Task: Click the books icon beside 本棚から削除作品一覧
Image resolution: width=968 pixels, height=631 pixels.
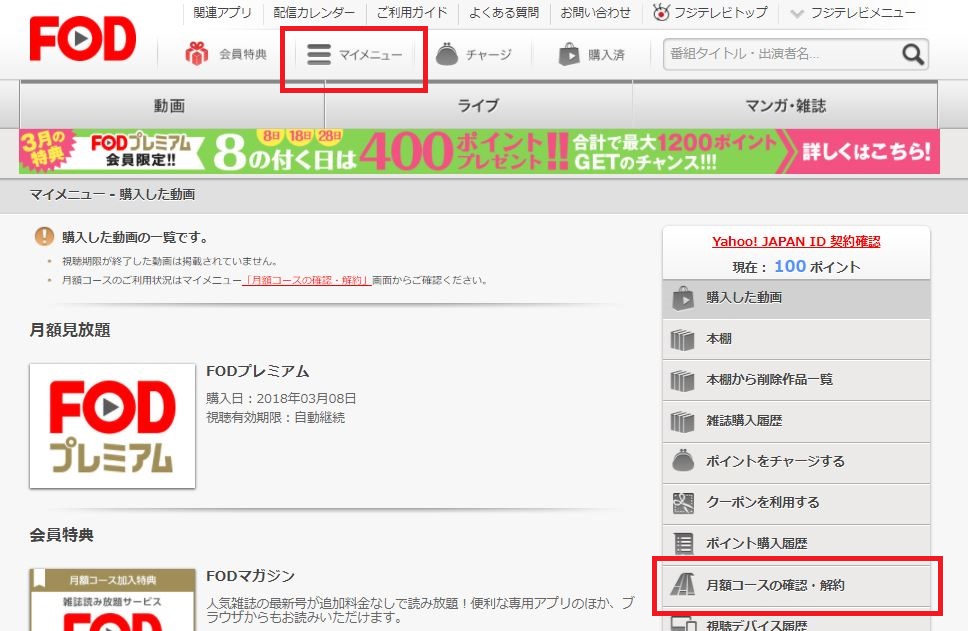Action: point(683,380)
